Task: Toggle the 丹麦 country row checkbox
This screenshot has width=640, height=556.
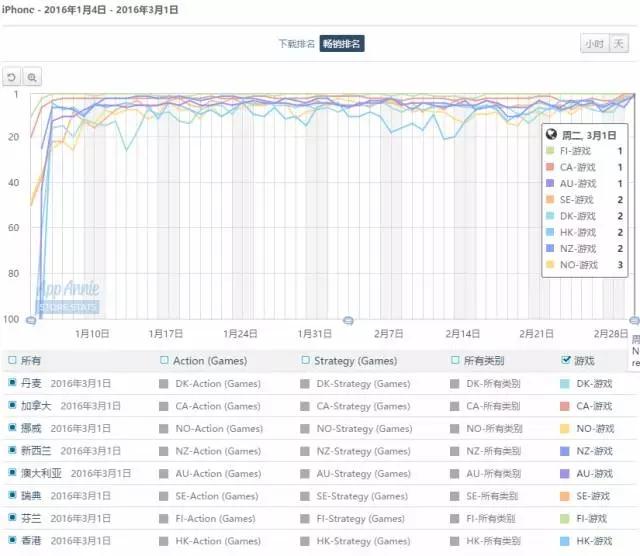Action: click(12, 383)
